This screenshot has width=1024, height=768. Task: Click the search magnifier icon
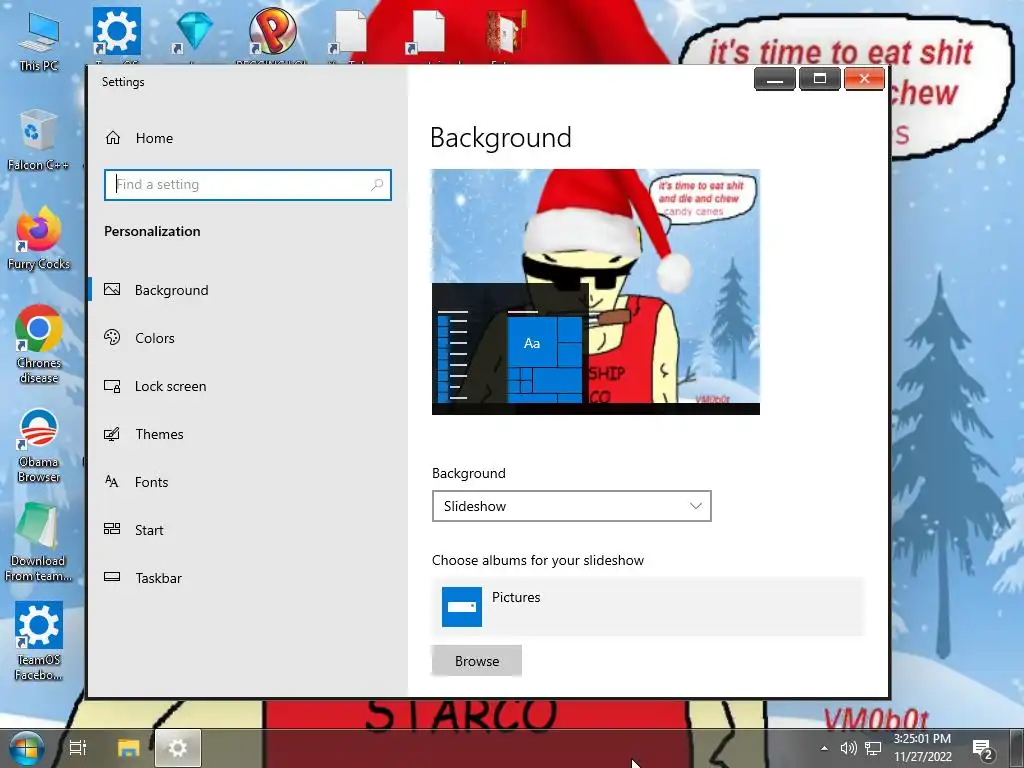(x=377, y=185)
